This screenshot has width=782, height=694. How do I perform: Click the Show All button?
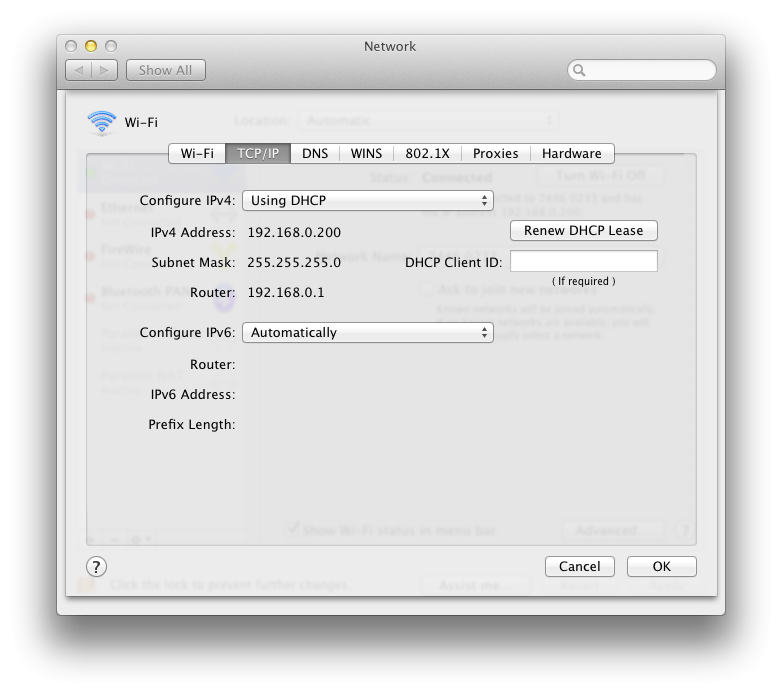(166, 70)
